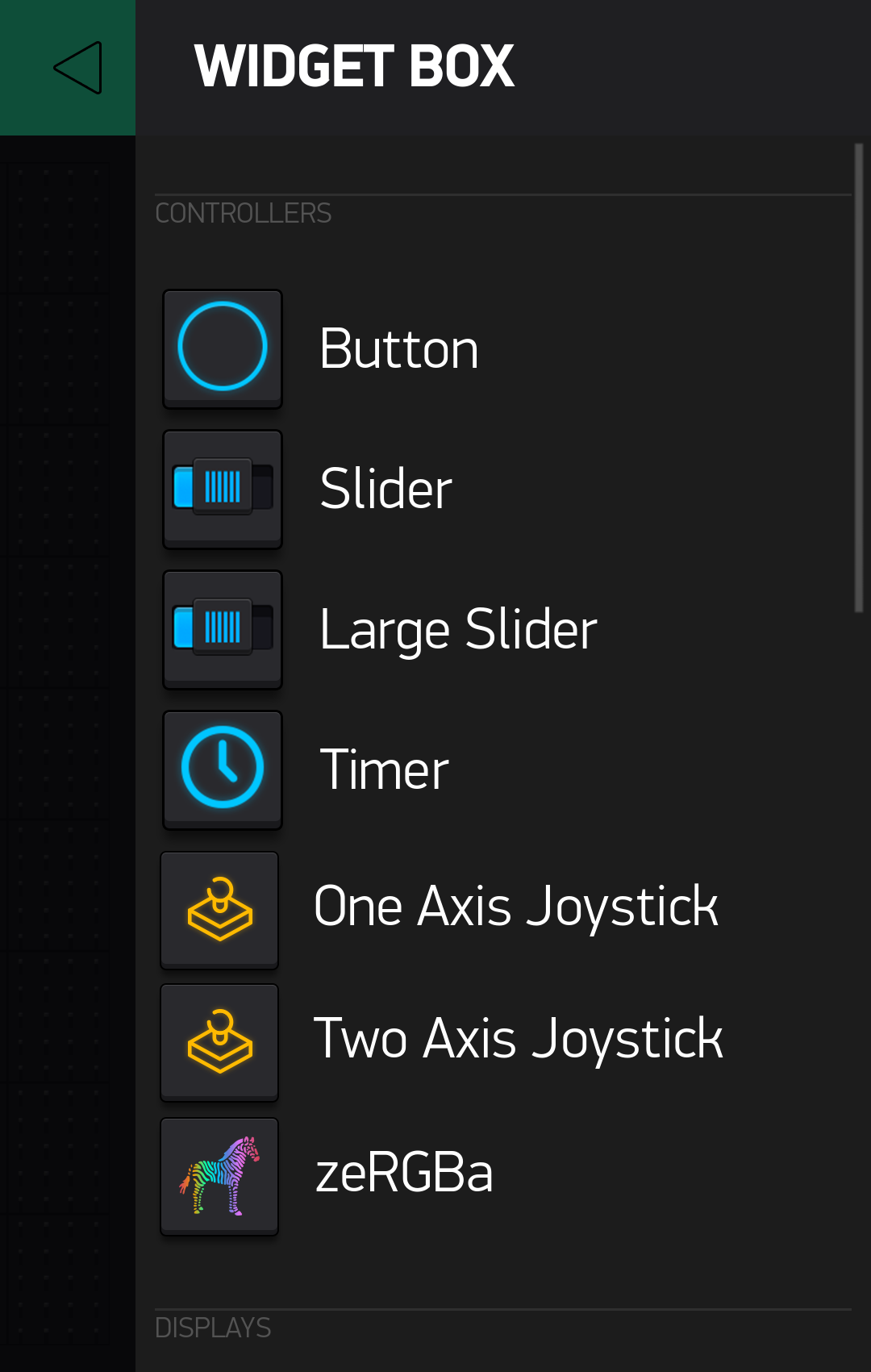Select the Button widget circle icon
Viewport: 871px width, 1372px height.
pyautogui.click(x=223, y=348)
